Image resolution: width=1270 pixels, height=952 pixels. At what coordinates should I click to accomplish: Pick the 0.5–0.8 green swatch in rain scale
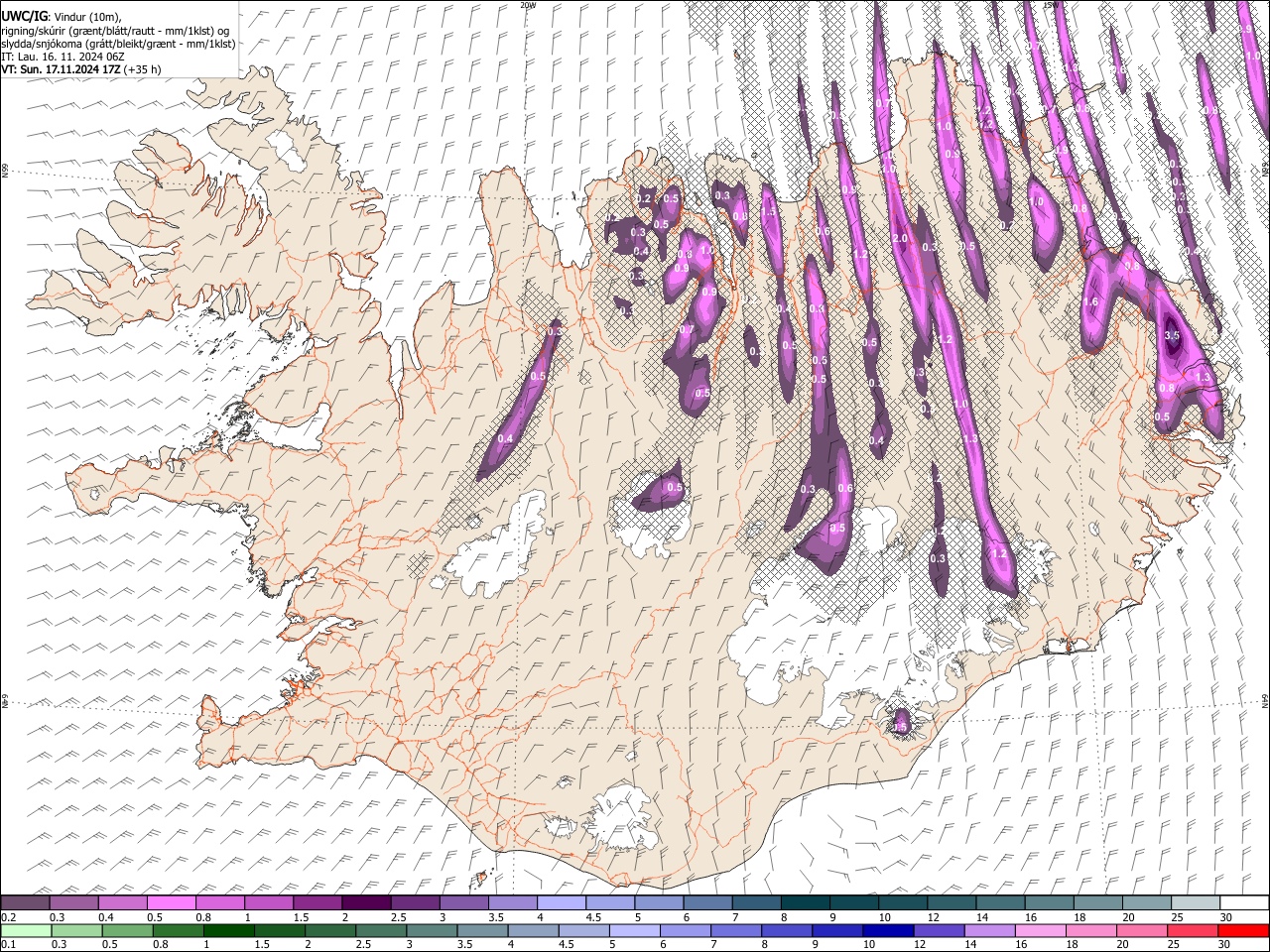[128, 930]
